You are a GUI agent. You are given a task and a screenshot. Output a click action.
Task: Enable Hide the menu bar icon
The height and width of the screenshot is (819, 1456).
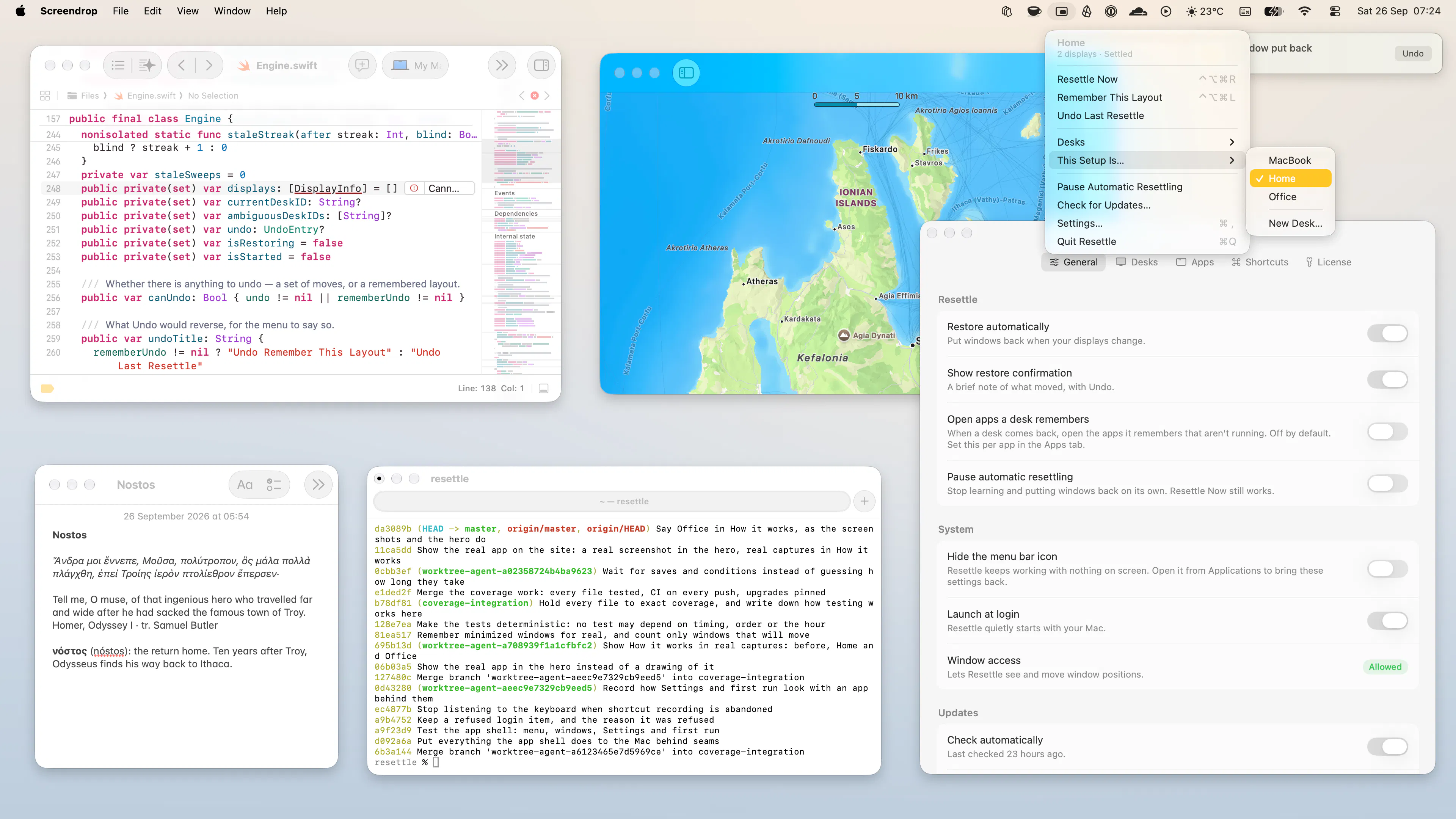click(x=1387, y=569)
